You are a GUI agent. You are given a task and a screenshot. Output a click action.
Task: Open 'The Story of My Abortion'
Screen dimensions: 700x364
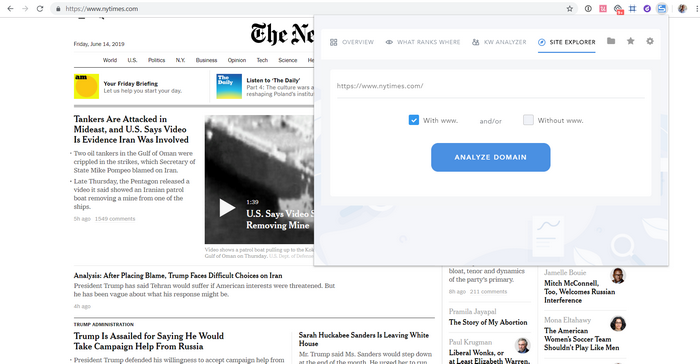point(488,322)
